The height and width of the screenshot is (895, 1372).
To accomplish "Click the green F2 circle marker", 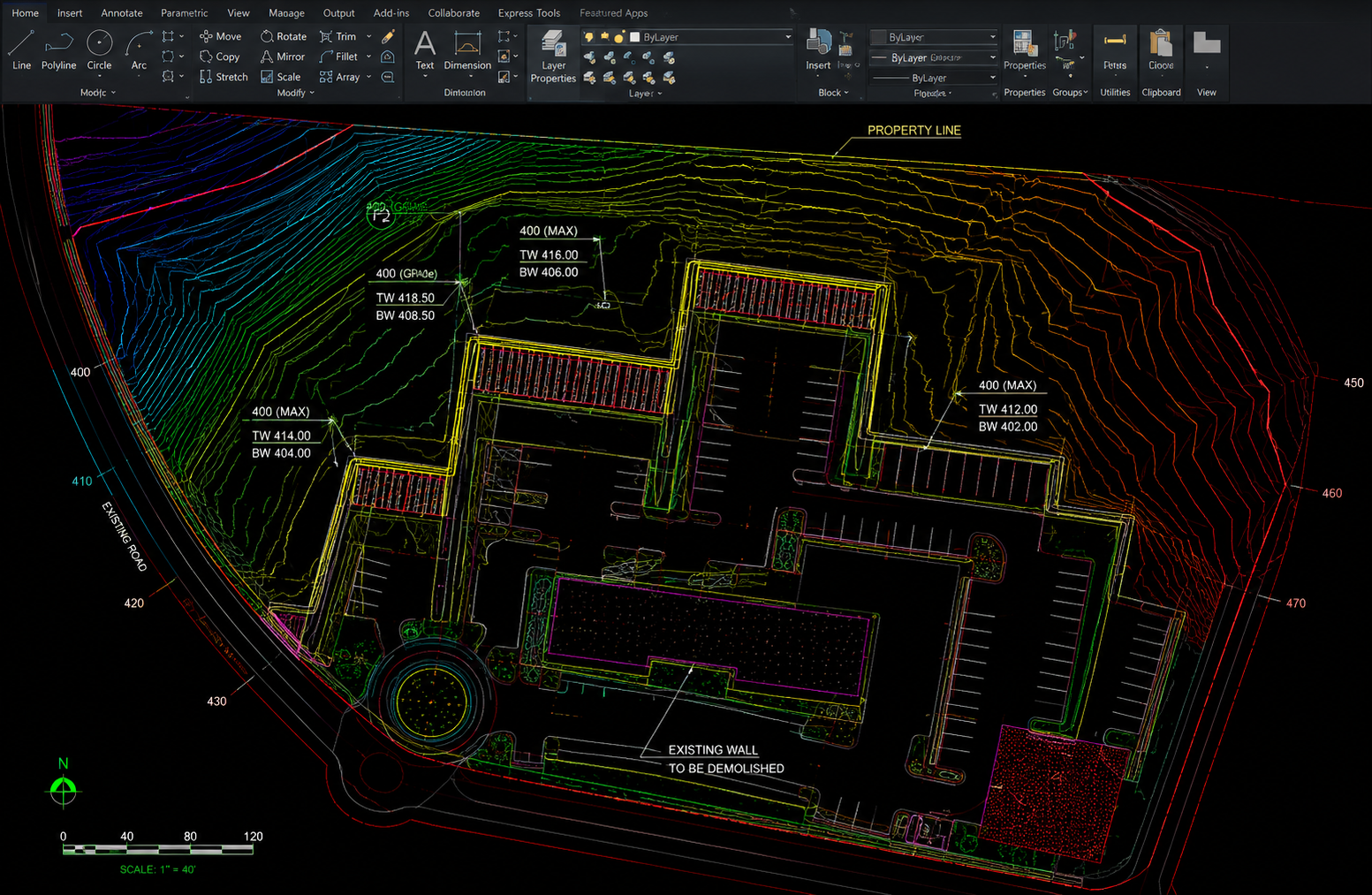I will pyautogui.click(x=381, y=215).
